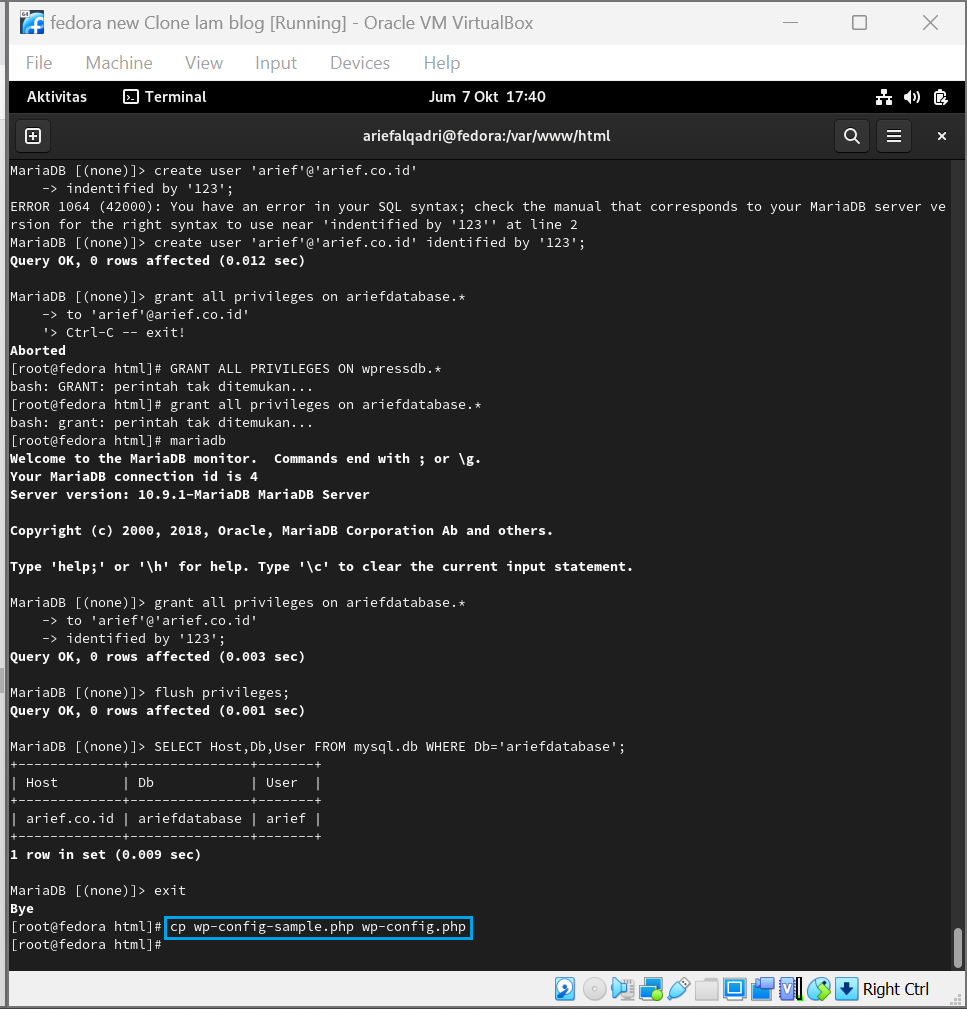Click the 'Bye' output line
The width and height of the screenshot is (967, 1009).
click(22, 909)
